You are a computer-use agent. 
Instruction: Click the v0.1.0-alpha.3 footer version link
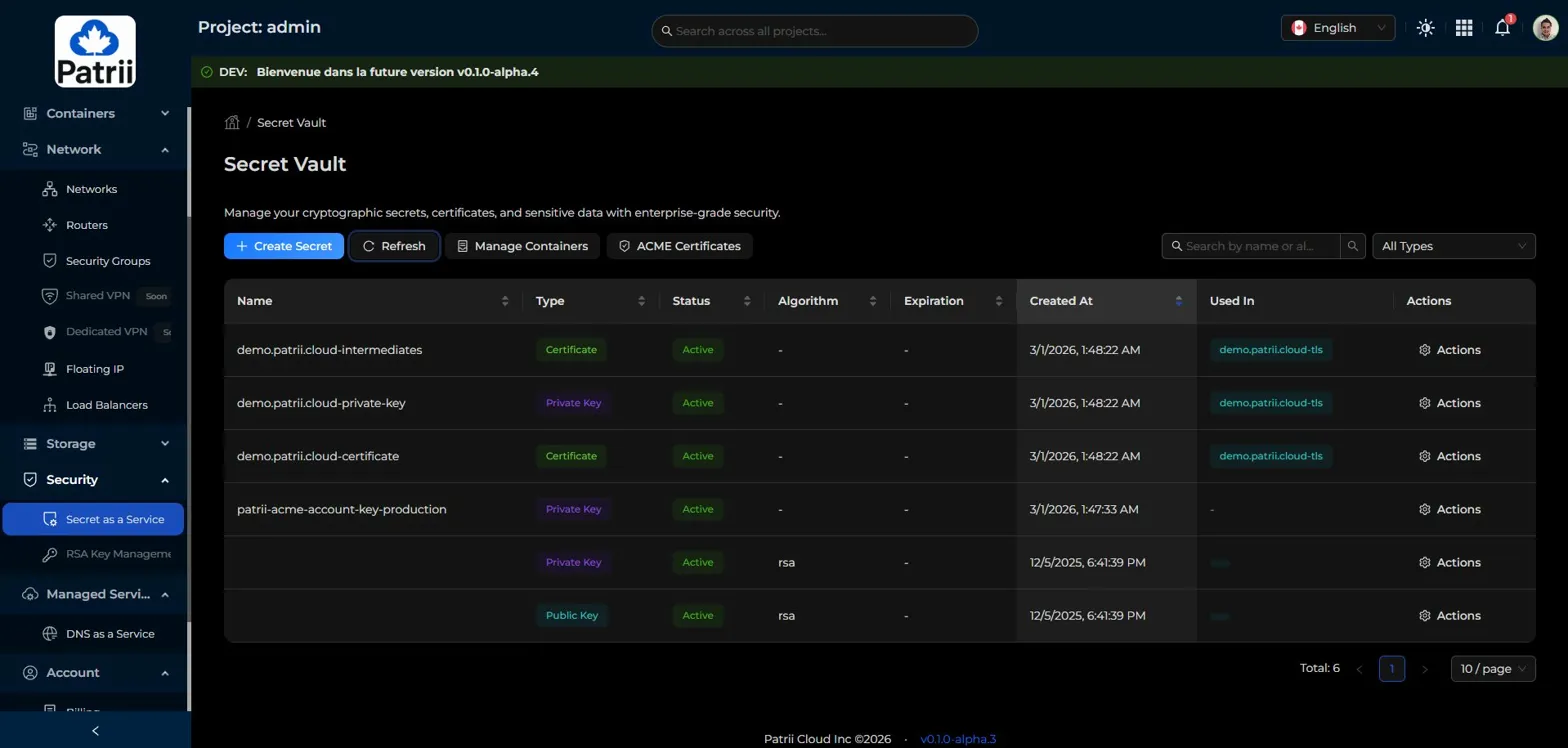[958, 739]
